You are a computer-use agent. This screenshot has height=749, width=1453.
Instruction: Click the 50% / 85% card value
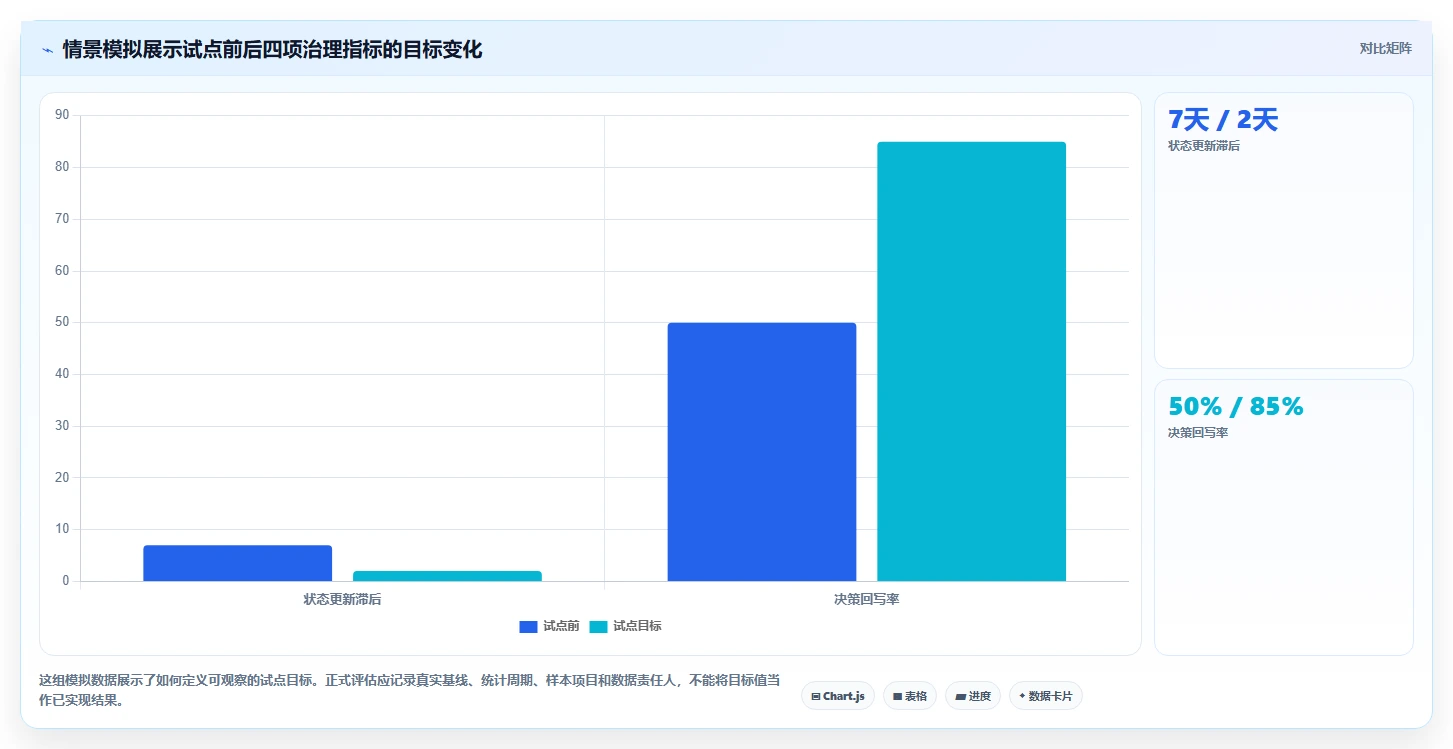[1236, 407]
